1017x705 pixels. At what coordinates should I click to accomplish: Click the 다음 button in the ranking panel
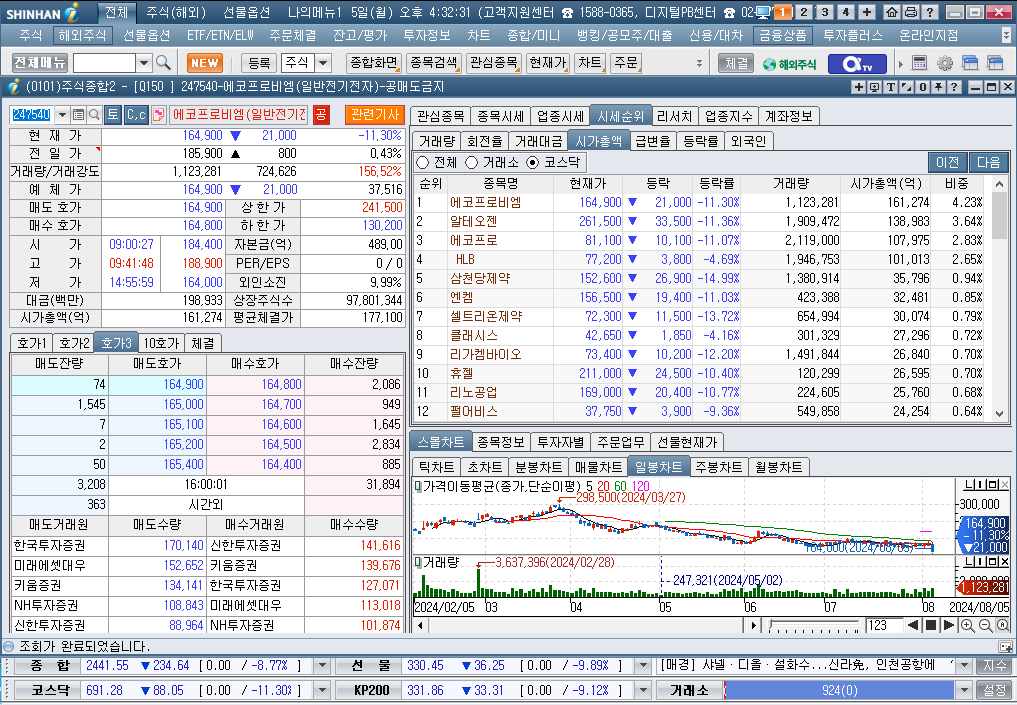tap(988, 162)
